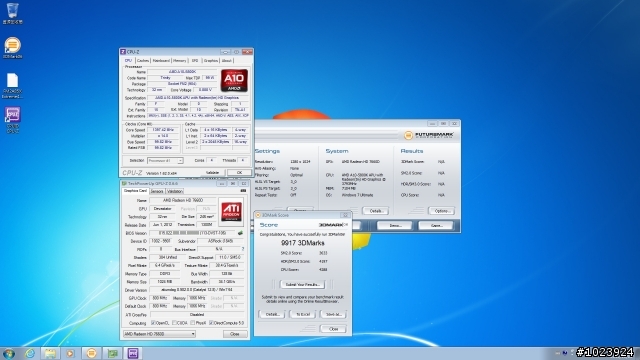Select the Graphics Card tab in GPU-Z
The height and width of the screenshot is (360, 640).
point(135,191)
